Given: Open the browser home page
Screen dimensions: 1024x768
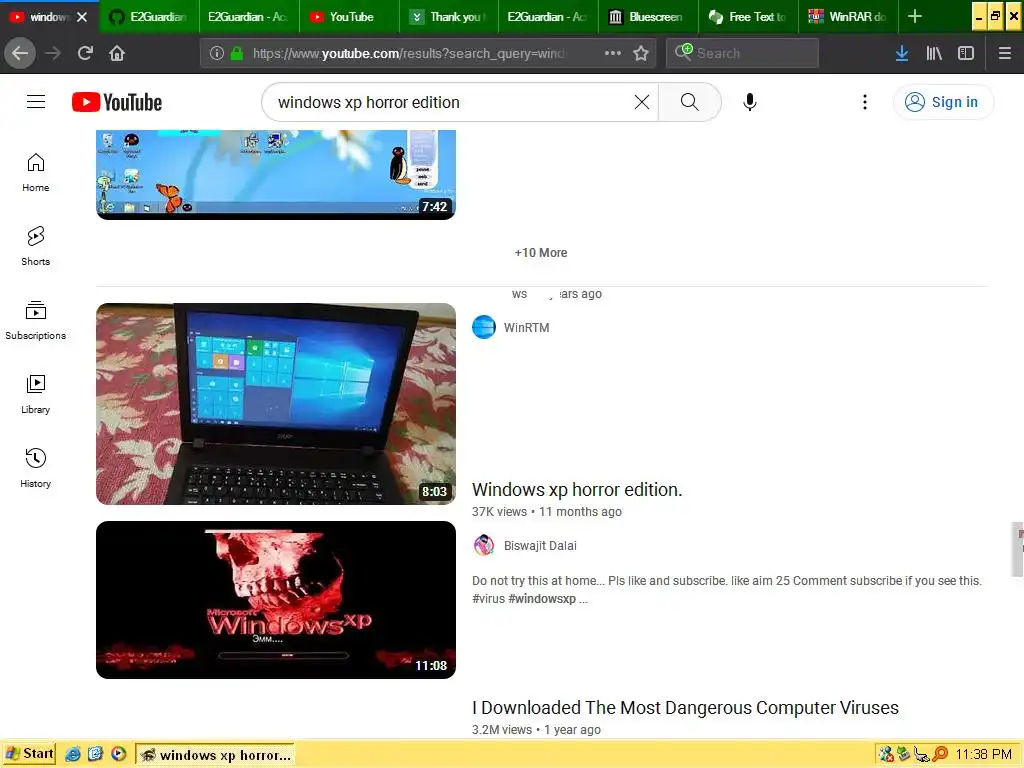Looking at the screenshot, I should (x=117, y=53).
